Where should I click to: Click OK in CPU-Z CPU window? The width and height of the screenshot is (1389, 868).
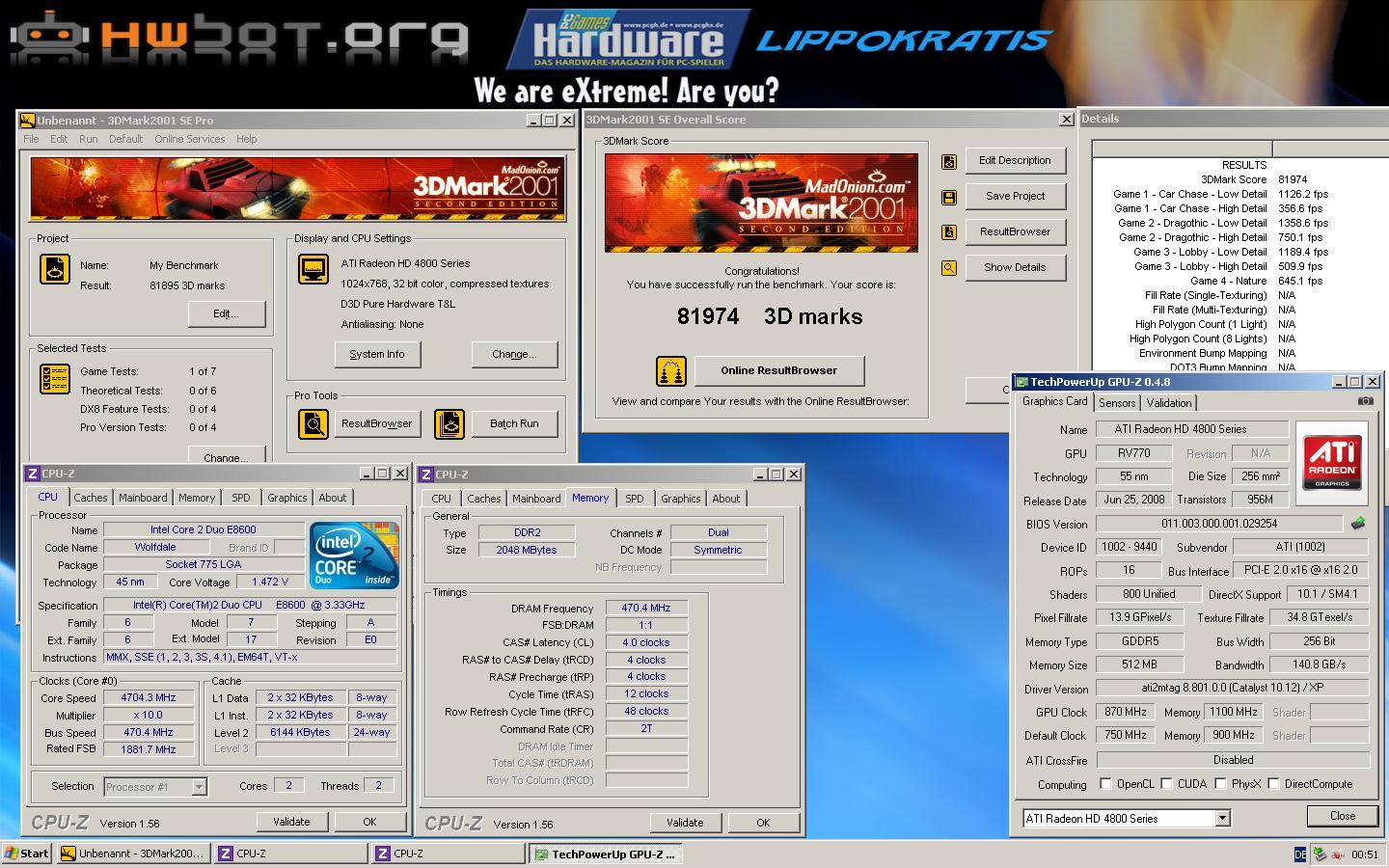pyautogui.click(x=369, y=822)
